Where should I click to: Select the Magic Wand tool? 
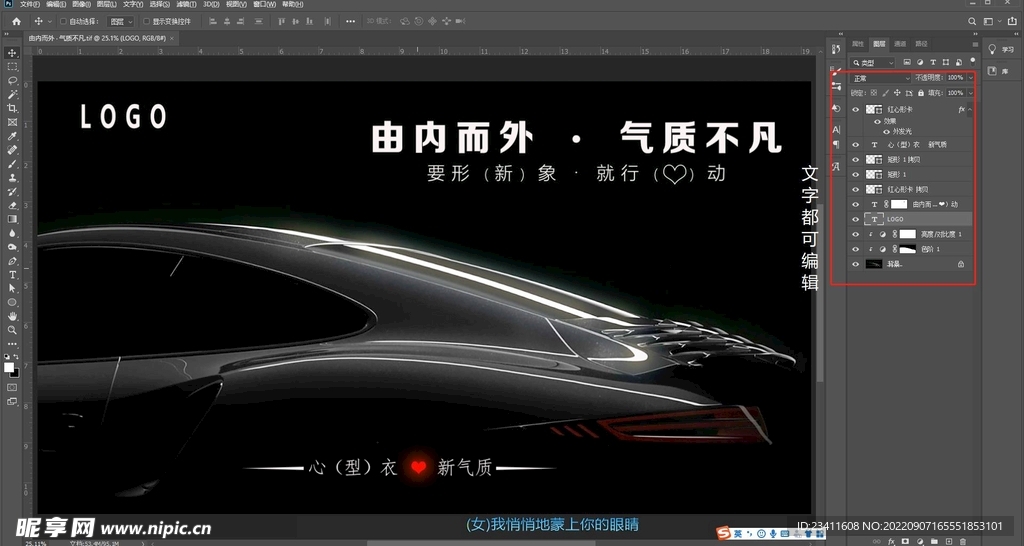(12, 95)
